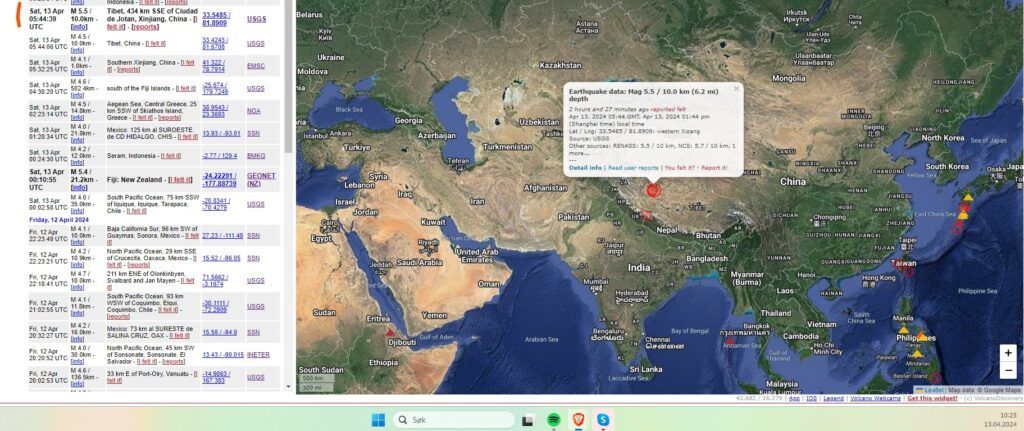Open Read user reports in the popup
The width and height of the screenshot is (1024, 431).
[x=633, y=168]
